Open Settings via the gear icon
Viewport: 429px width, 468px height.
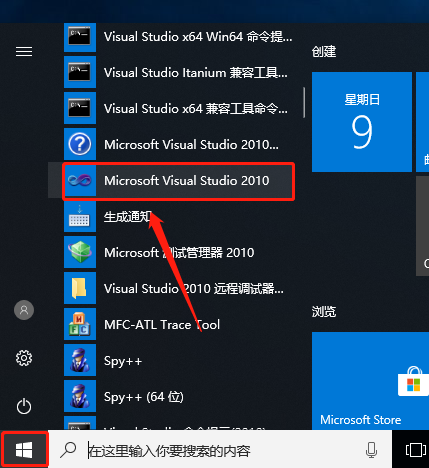pos(24,358)
